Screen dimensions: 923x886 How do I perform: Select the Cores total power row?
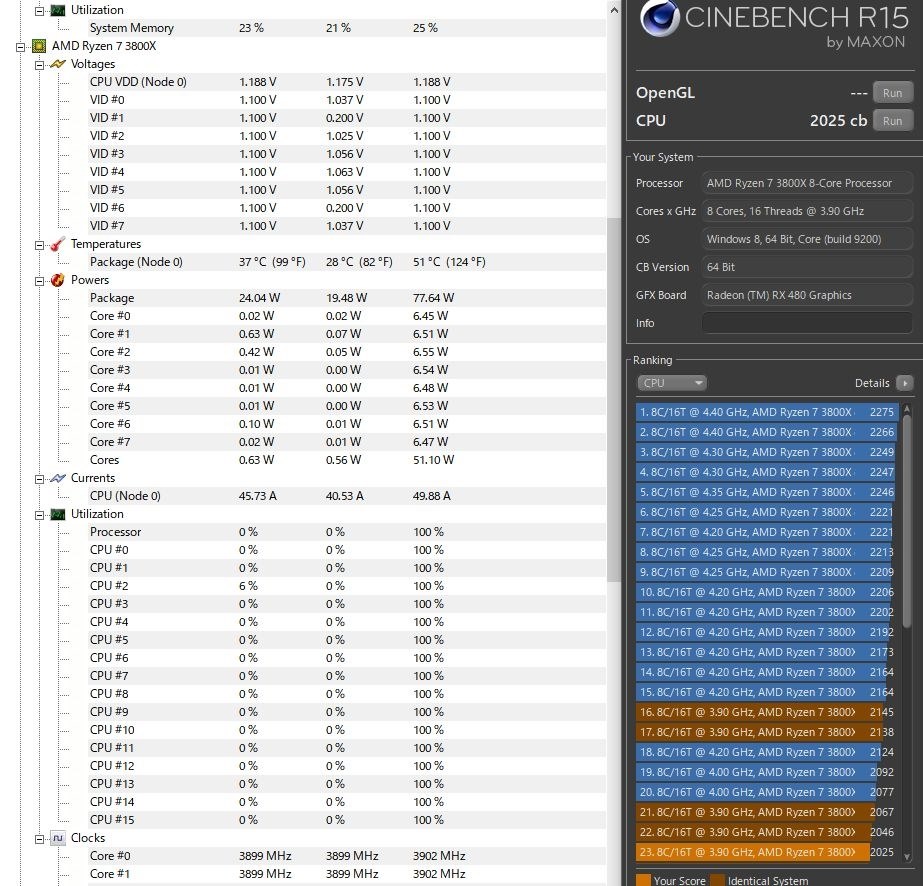[x=346, y=460]
